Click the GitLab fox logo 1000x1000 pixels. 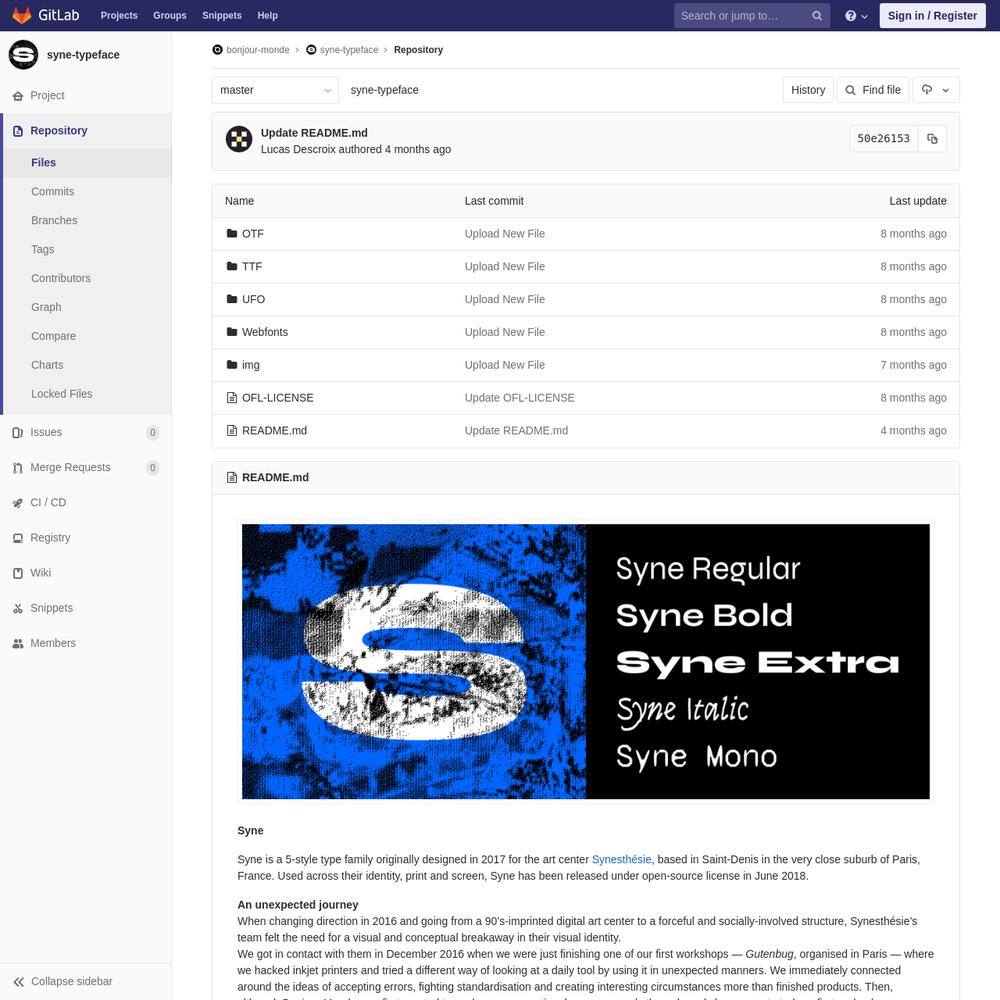pyautogui.click(x=22, y=15)
